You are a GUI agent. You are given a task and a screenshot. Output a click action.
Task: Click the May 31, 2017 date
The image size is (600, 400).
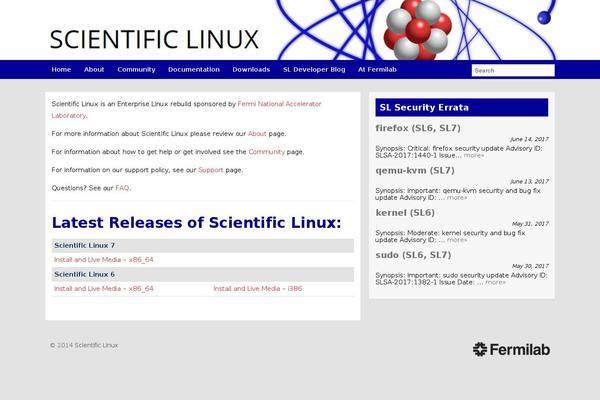point(530,224)
